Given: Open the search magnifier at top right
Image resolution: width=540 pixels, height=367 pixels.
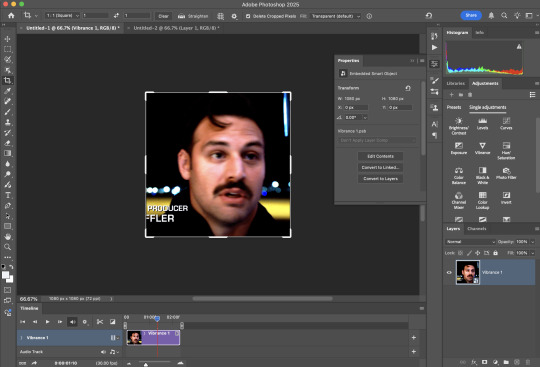Looking at the screenshot, I should coord(504,16).
